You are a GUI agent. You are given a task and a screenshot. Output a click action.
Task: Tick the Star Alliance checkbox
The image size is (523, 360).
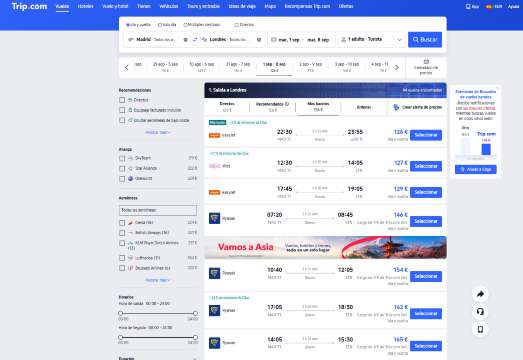click(x=122, y=168)
